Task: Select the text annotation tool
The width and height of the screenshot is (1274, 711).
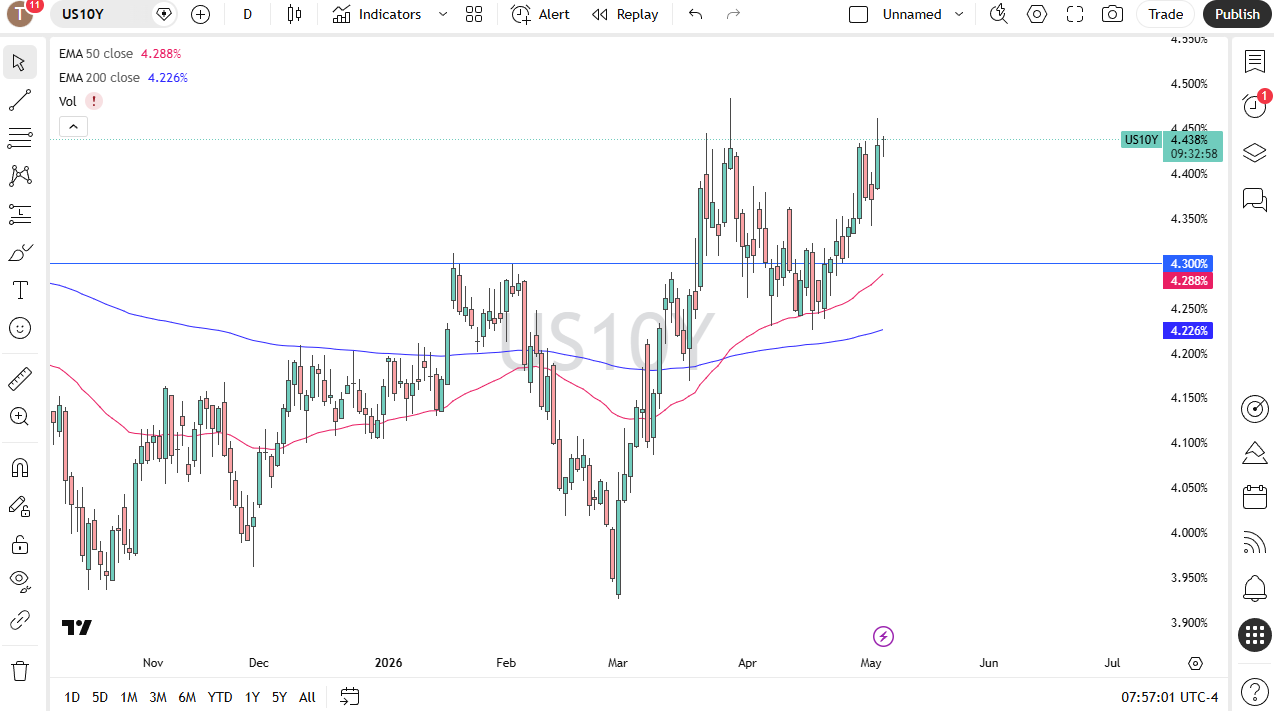Action: 19,290
